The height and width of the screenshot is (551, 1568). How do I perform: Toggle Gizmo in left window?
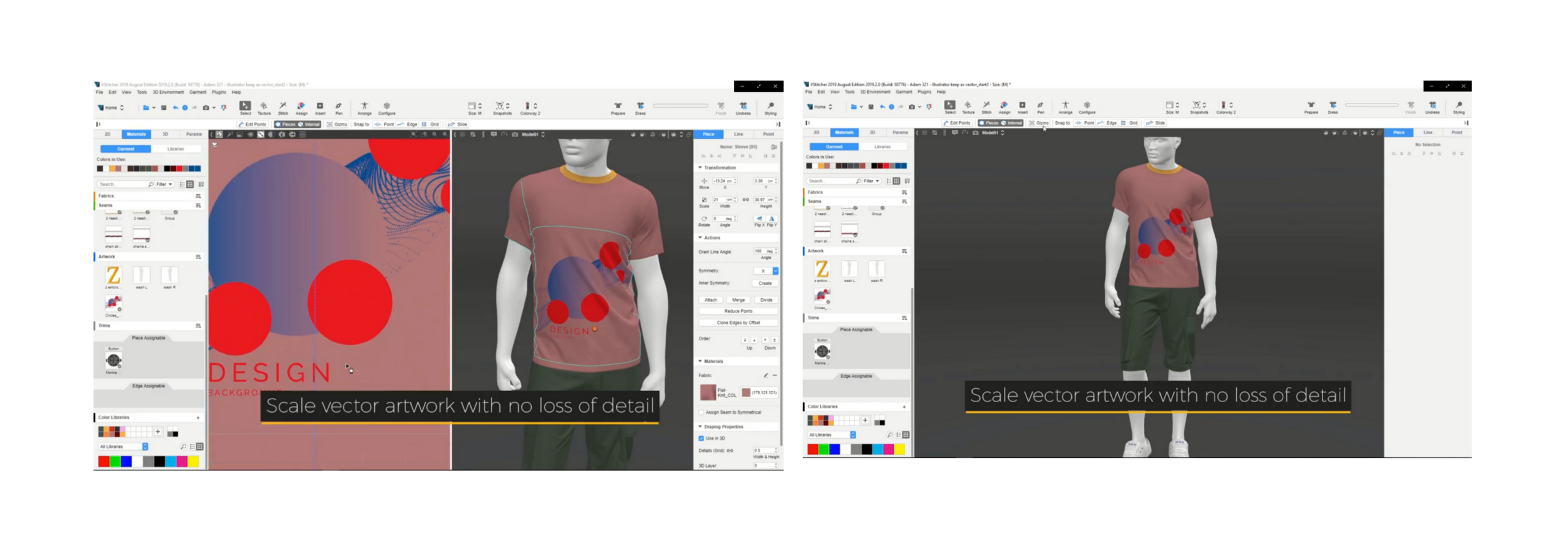tap(337, 124)
